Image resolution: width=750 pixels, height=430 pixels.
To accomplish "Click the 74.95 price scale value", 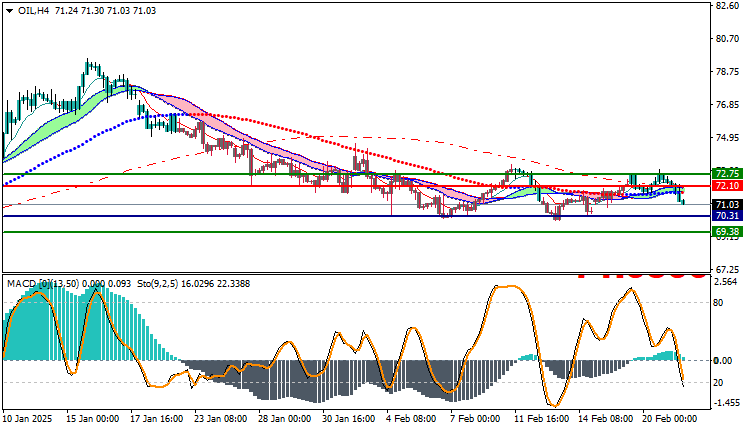I will 727,138.
